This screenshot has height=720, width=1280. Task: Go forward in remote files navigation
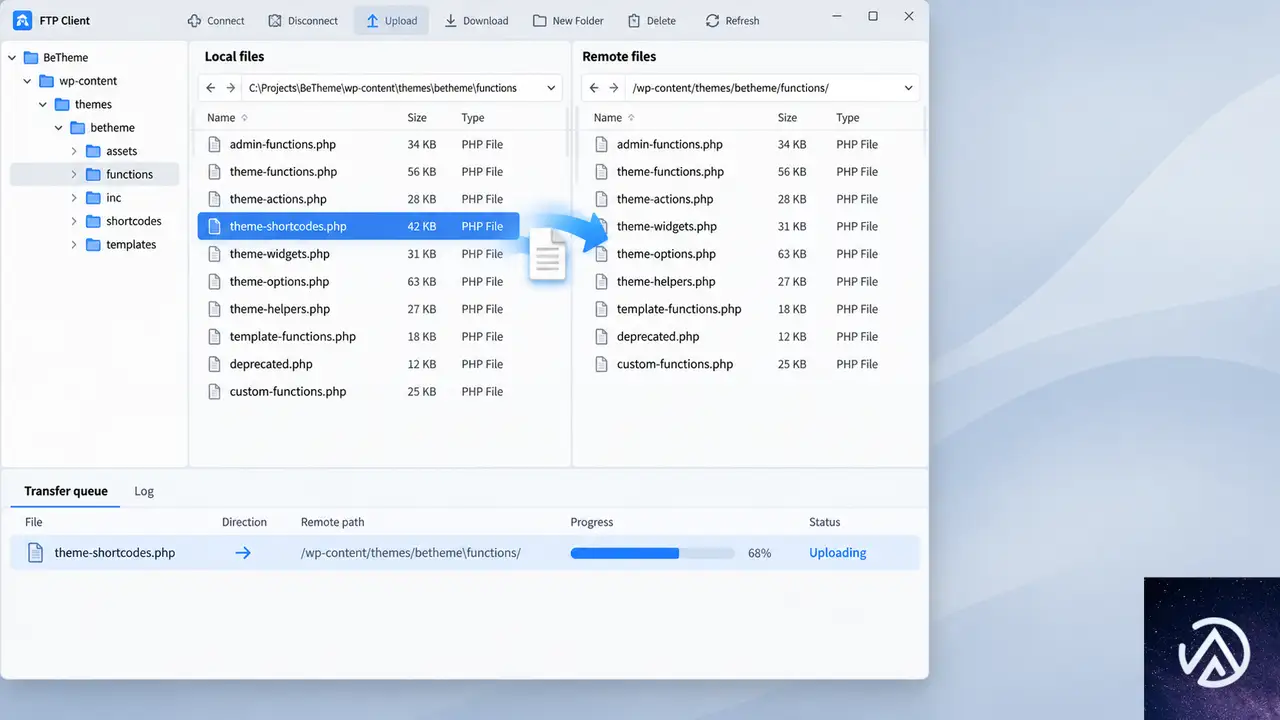pyautogui.click(x=614, y=88)
